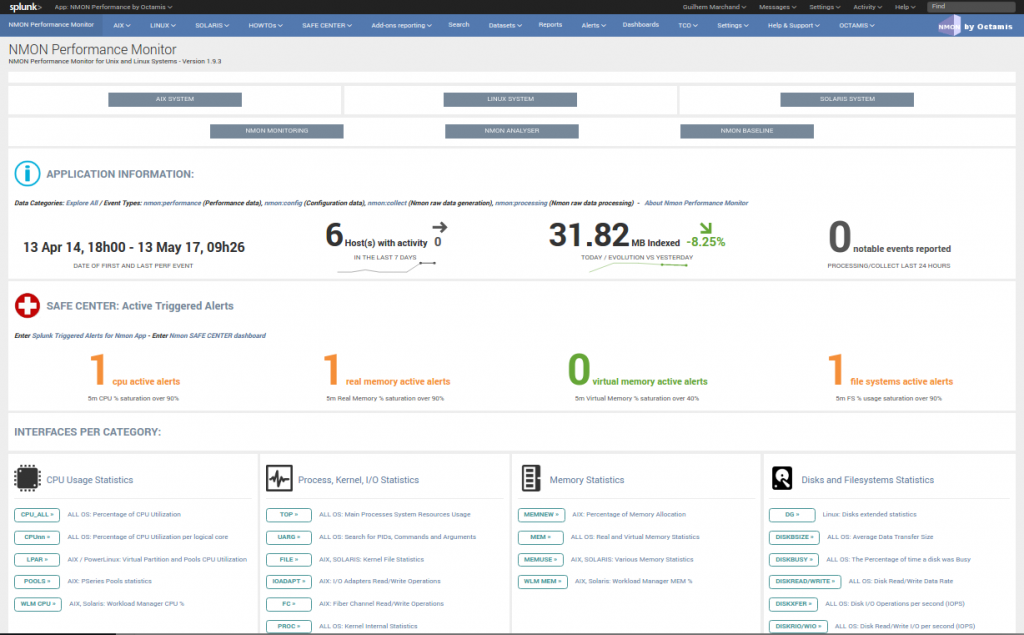
Task: Click the Disks and Filesystems drive icon
Action: coord(782,479)
